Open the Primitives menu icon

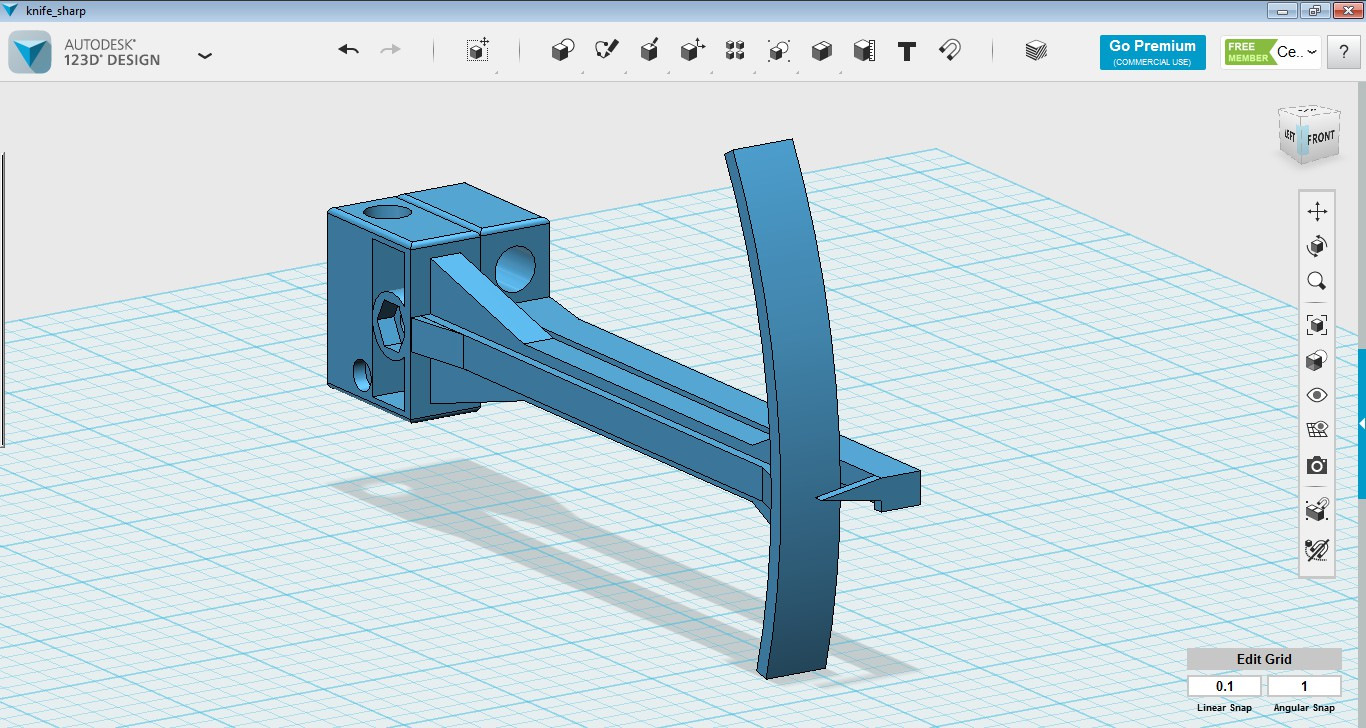click(563, 51)
